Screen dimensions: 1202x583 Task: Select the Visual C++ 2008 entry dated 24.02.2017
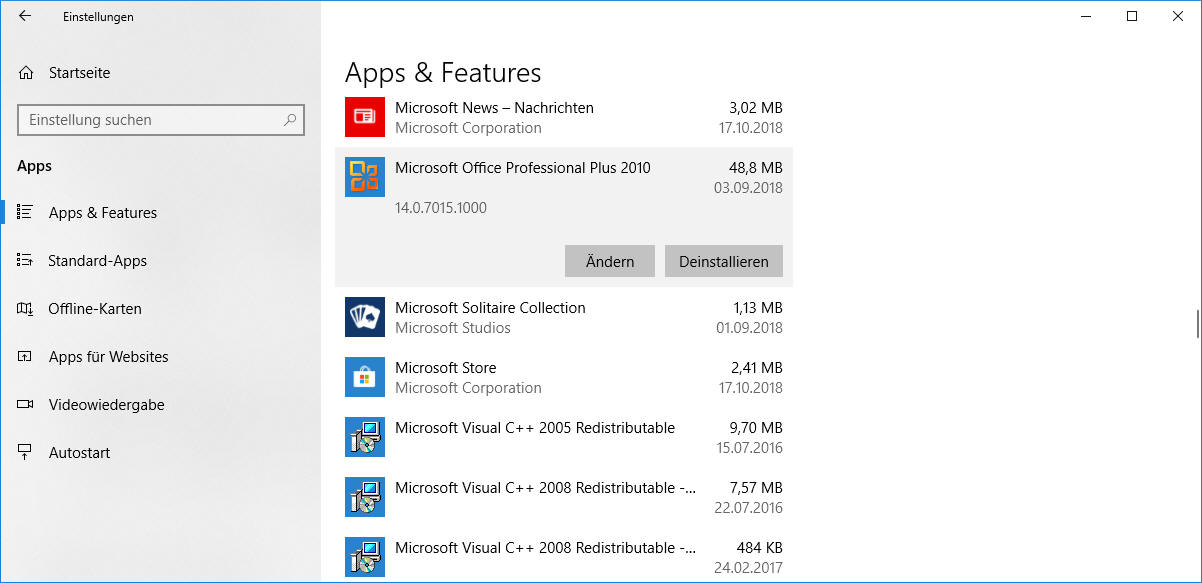[x=564, y=557]
